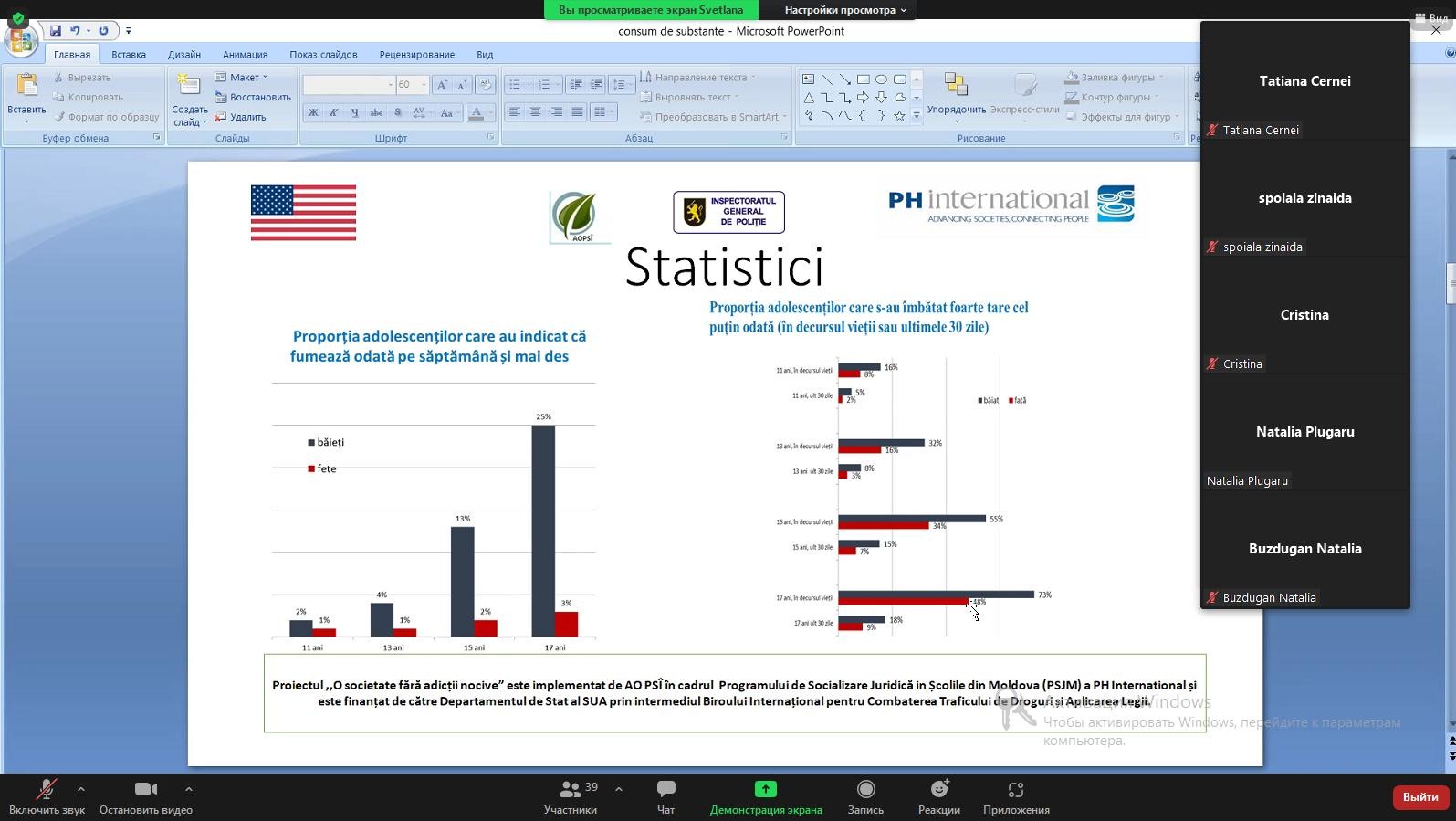Click the Record icon in Zoom
The height and width of the screenshot is (821, 1456).
[865, 789]
